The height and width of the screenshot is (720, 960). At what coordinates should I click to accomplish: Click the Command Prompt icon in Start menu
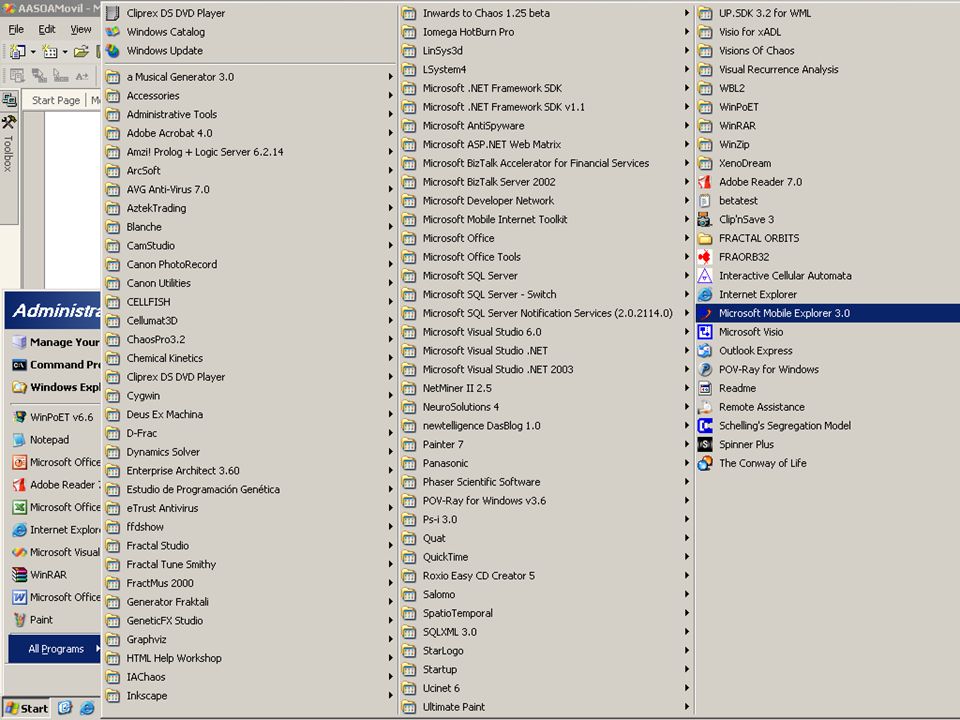(20, 365)
